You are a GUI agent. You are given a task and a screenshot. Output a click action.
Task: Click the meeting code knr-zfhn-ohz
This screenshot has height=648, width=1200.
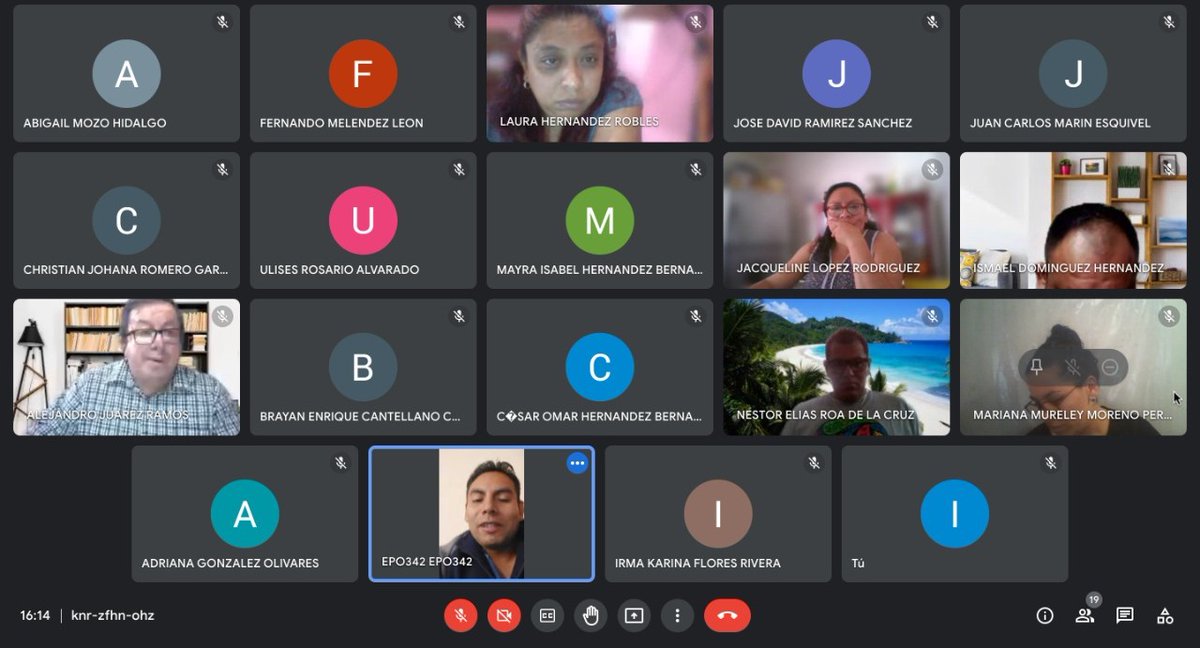(113, 616)
